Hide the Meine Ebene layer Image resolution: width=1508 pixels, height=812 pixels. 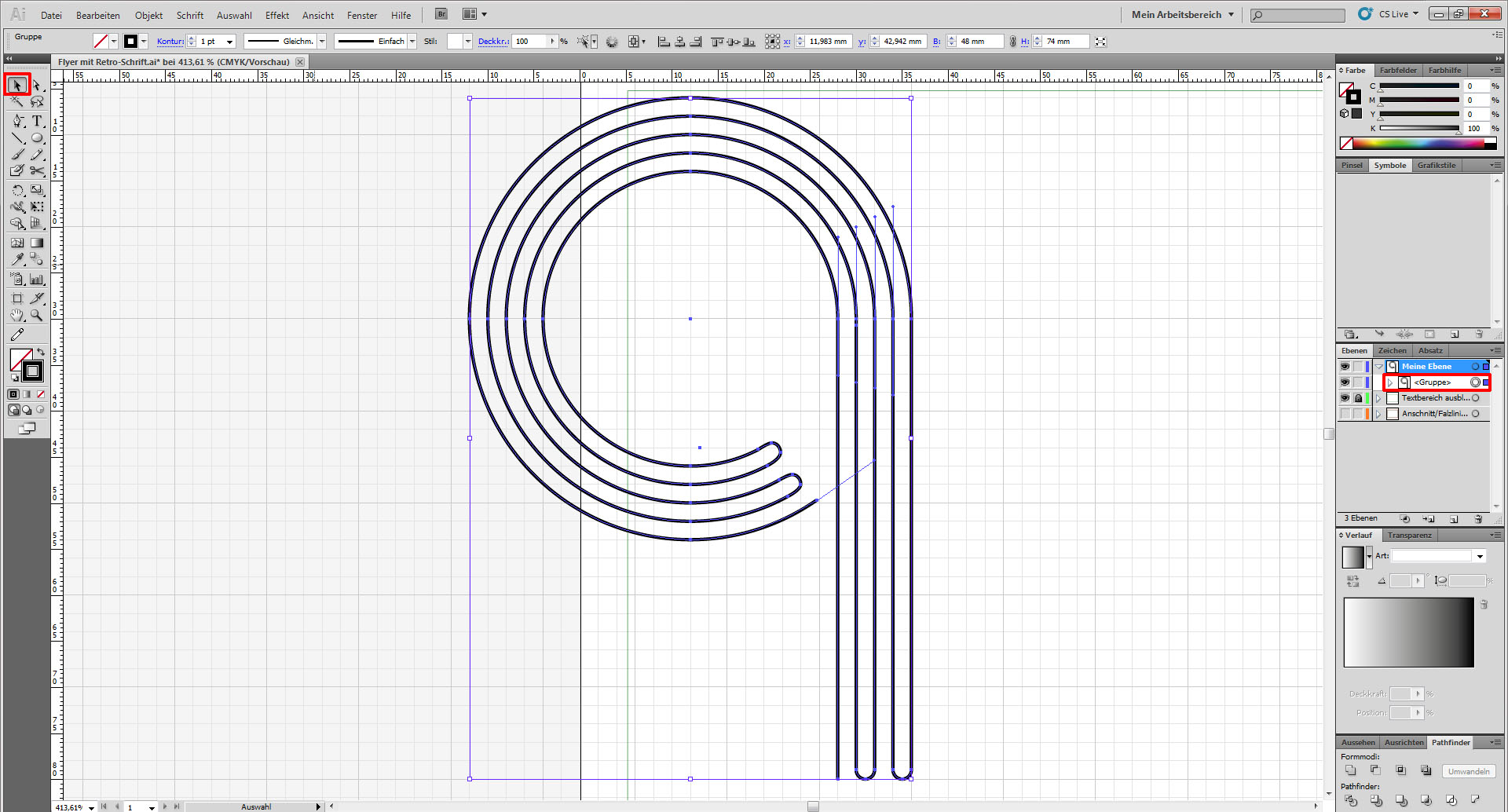pos(1345,367)
